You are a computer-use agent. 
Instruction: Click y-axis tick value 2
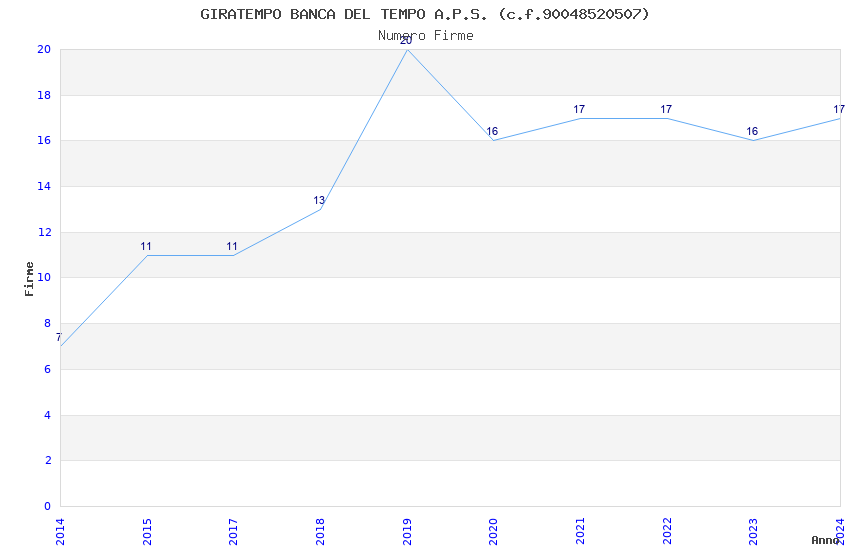point(48,461)
